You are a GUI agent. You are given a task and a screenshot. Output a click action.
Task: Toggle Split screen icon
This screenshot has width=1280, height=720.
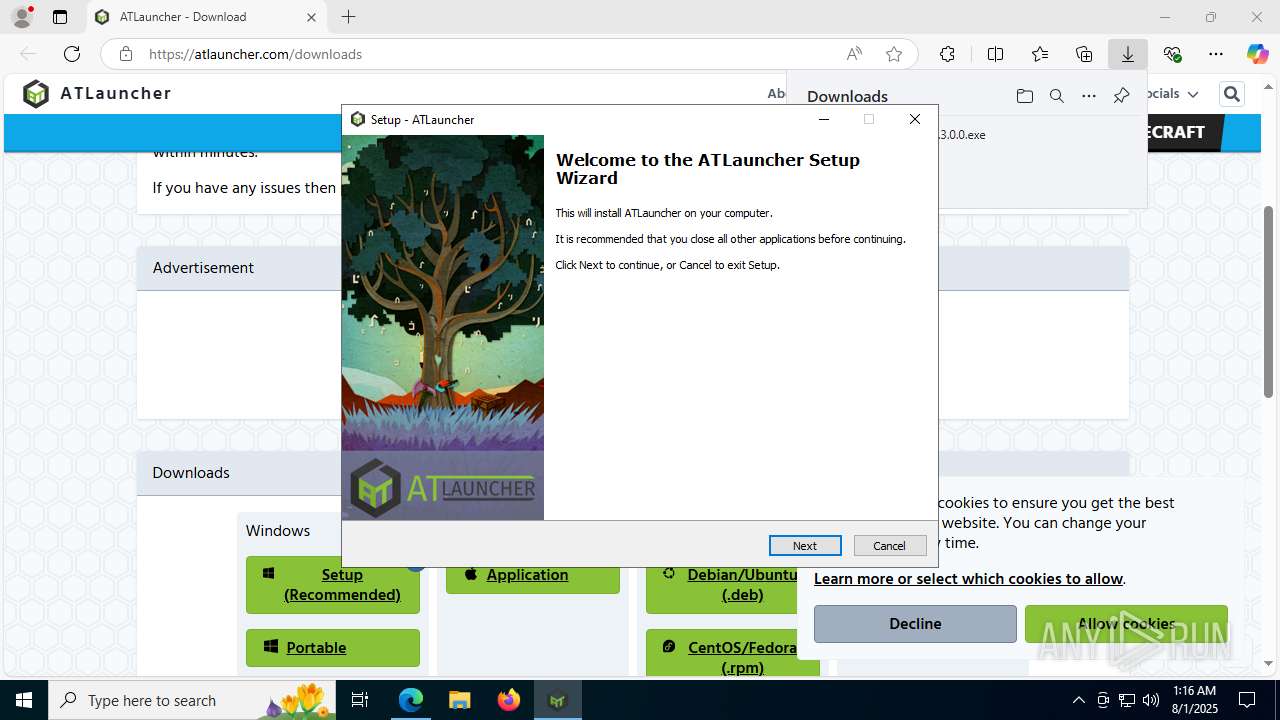click(x=995, y=54)
